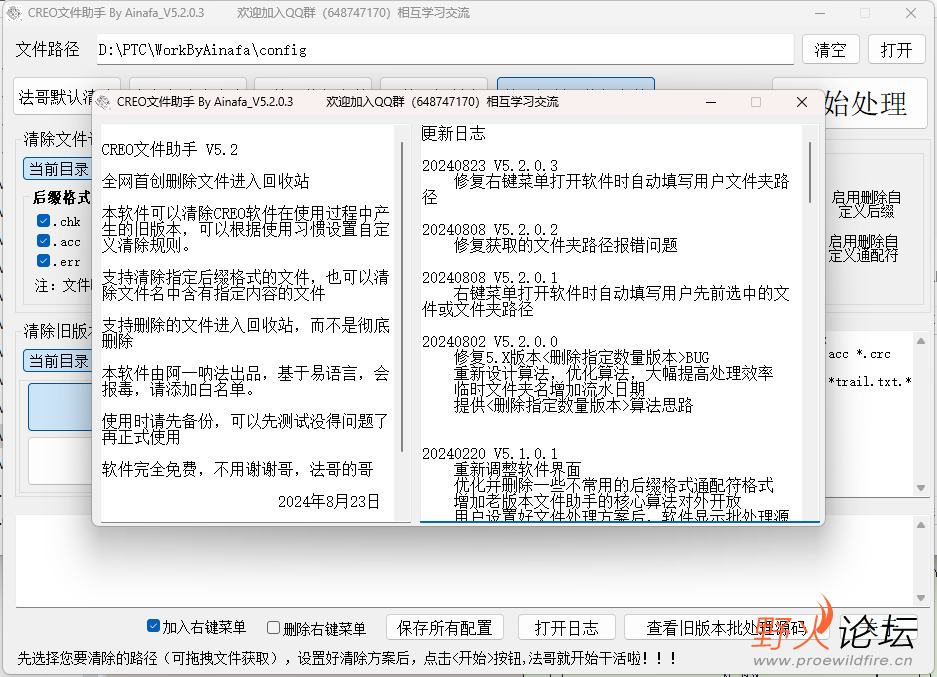Select 法哥默认清 preset tab

click(x=56, y=97)
